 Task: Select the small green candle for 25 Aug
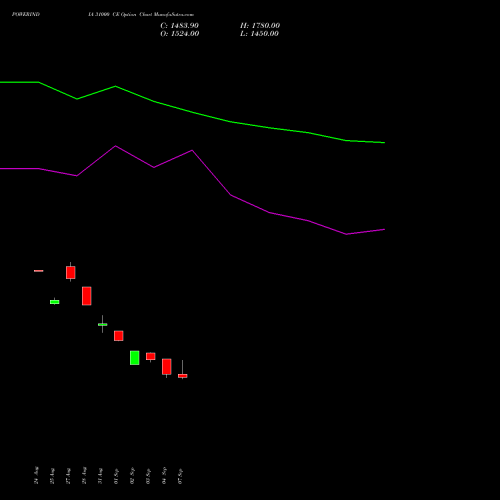55,302
